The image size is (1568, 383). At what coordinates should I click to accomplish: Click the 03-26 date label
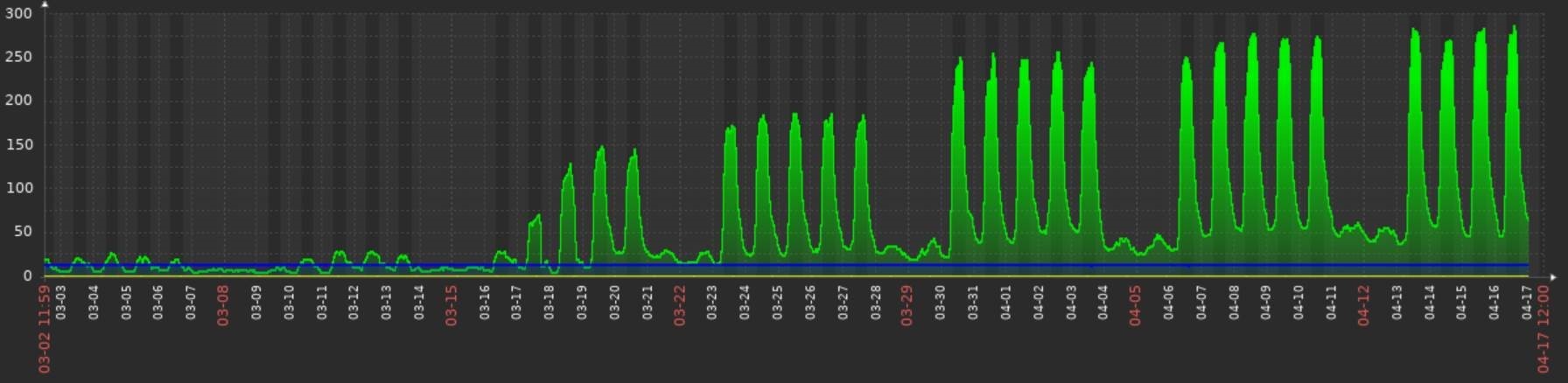(809, 302)
